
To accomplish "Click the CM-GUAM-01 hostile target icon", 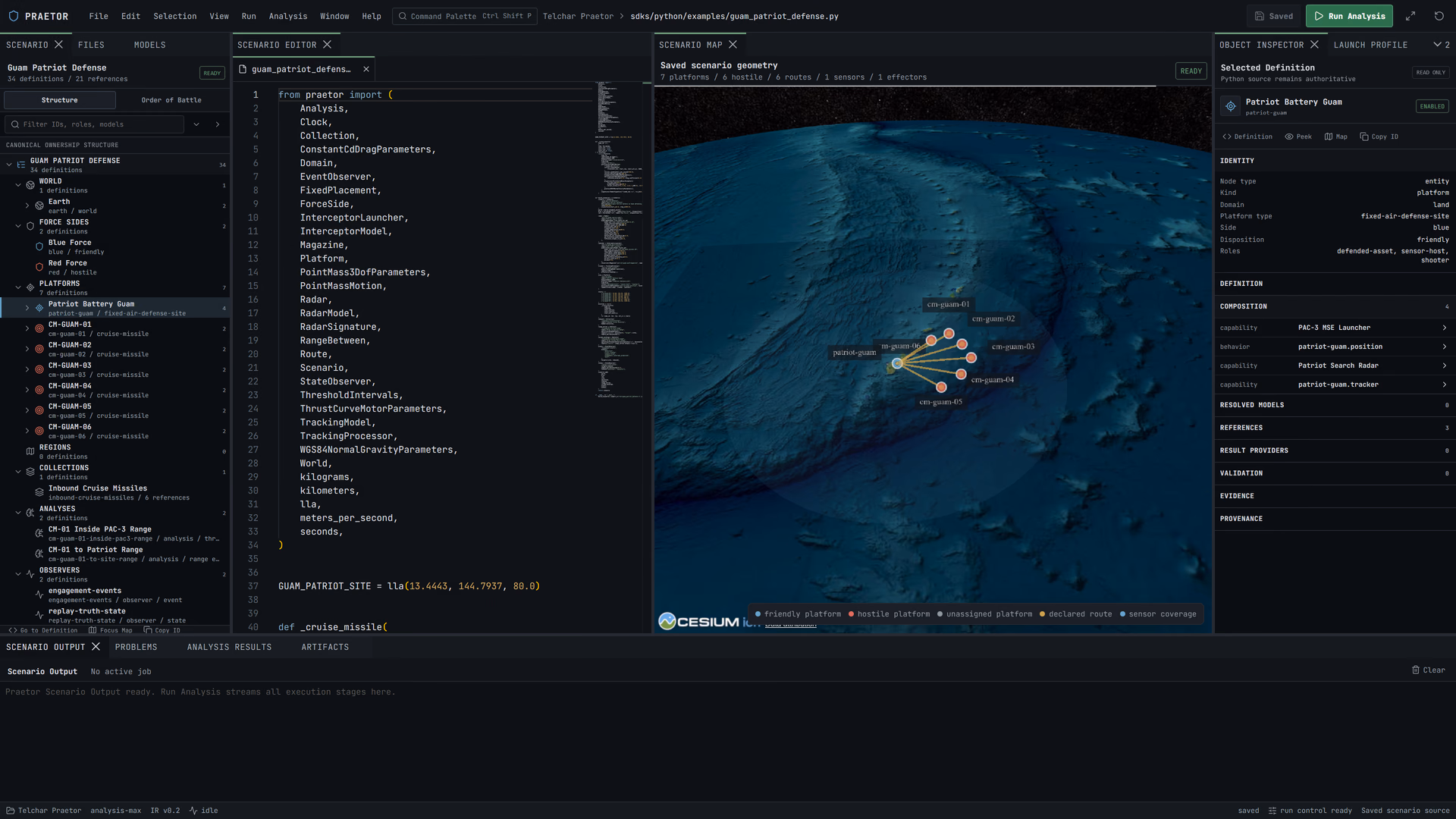I will (39, 328).
